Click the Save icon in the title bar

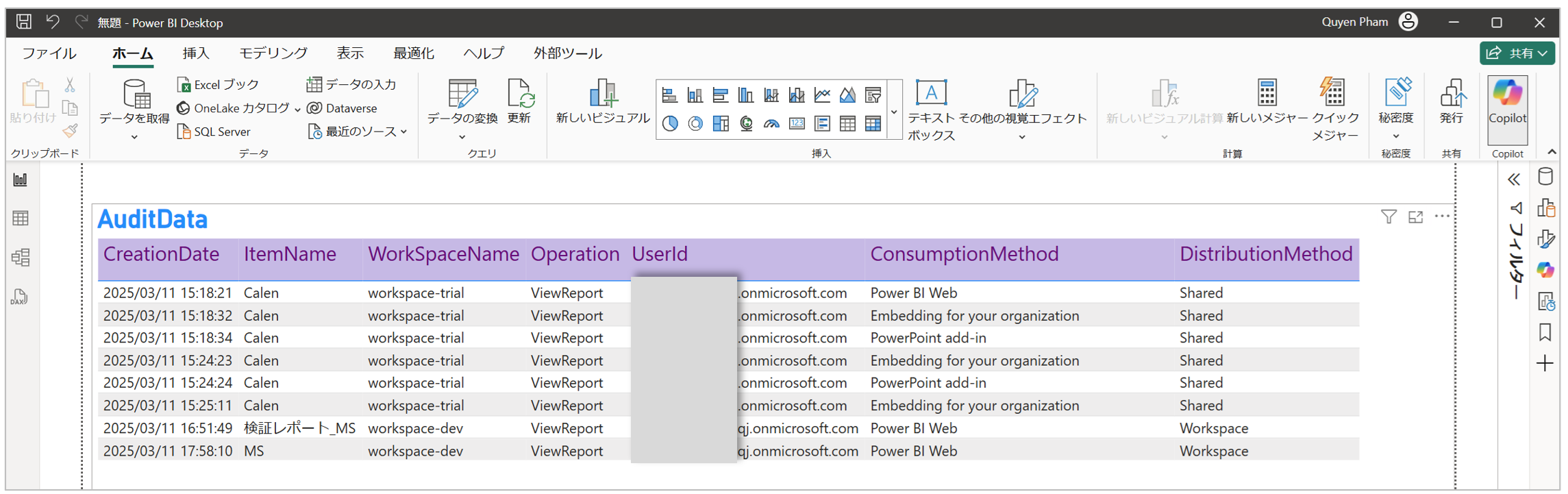pos(24,22)
